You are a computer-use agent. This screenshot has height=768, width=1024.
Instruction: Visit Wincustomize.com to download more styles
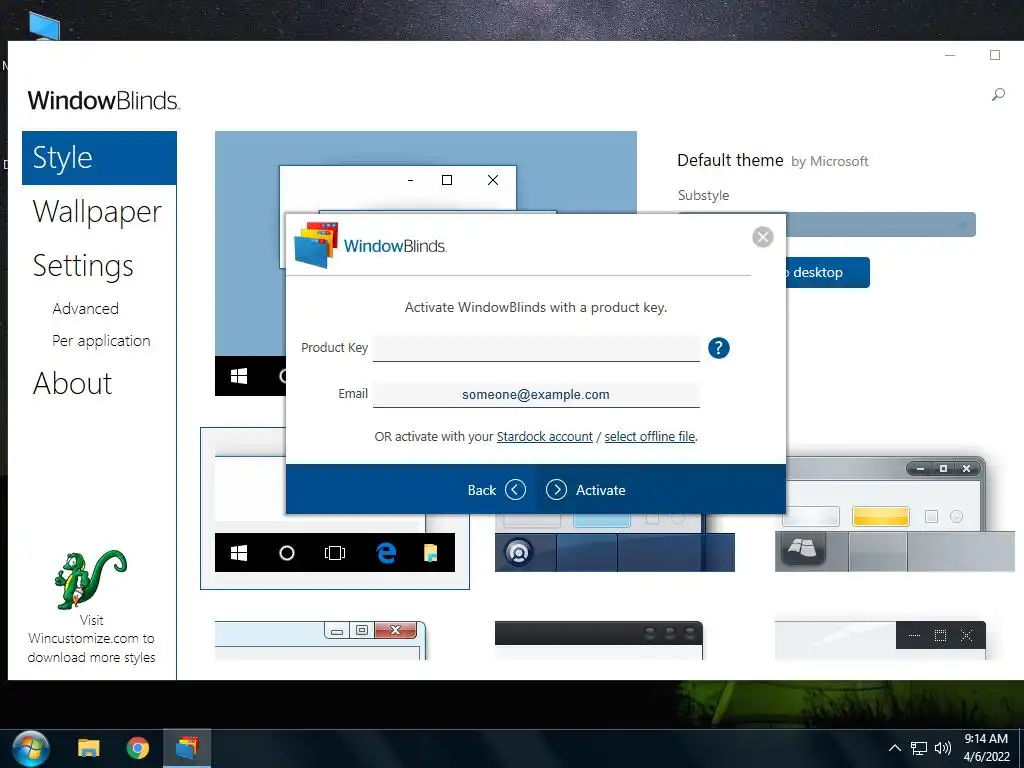pyautogui.click(x=91, y=639)
